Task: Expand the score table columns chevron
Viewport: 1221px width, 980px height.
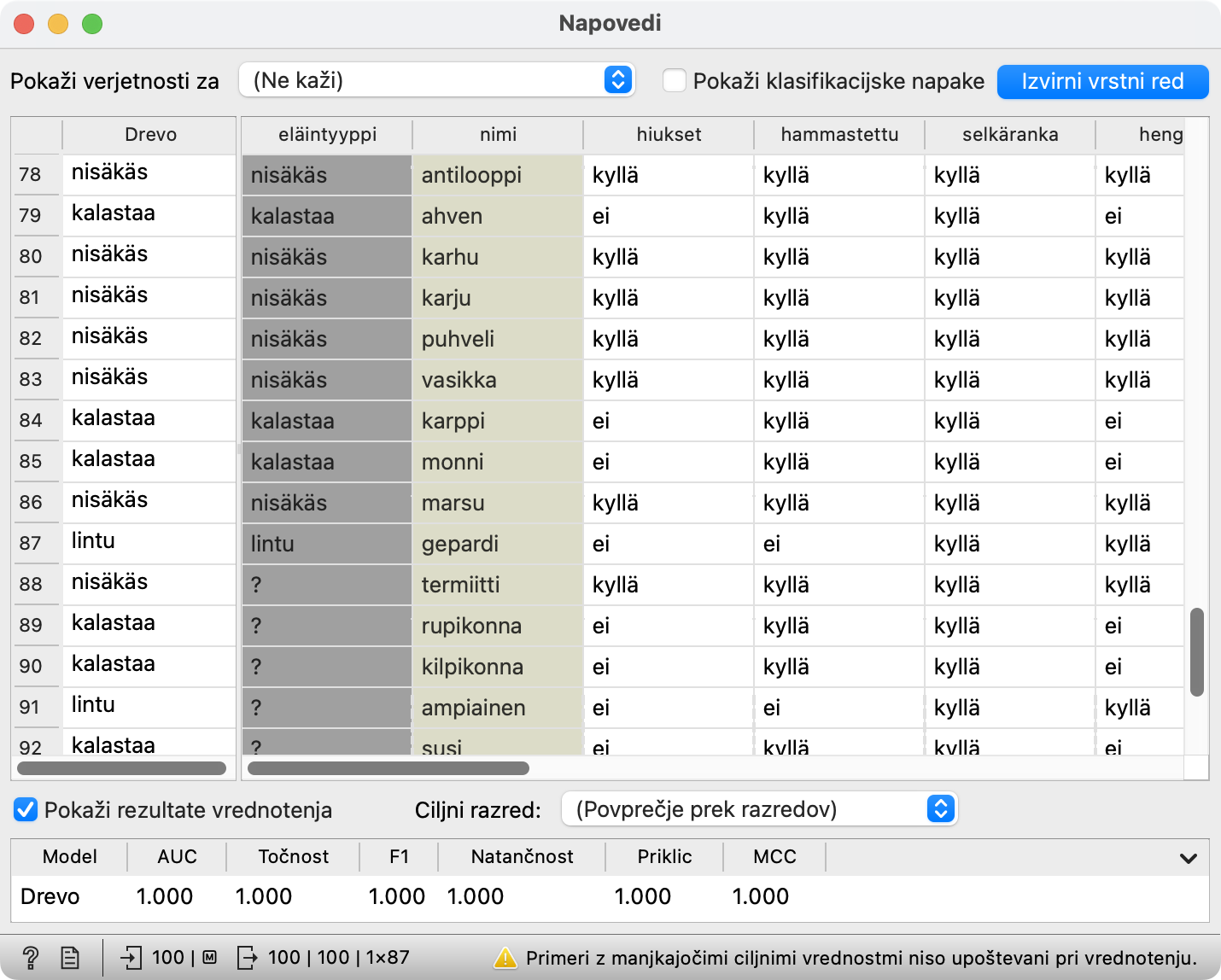Action: [x=1188, y=858]
